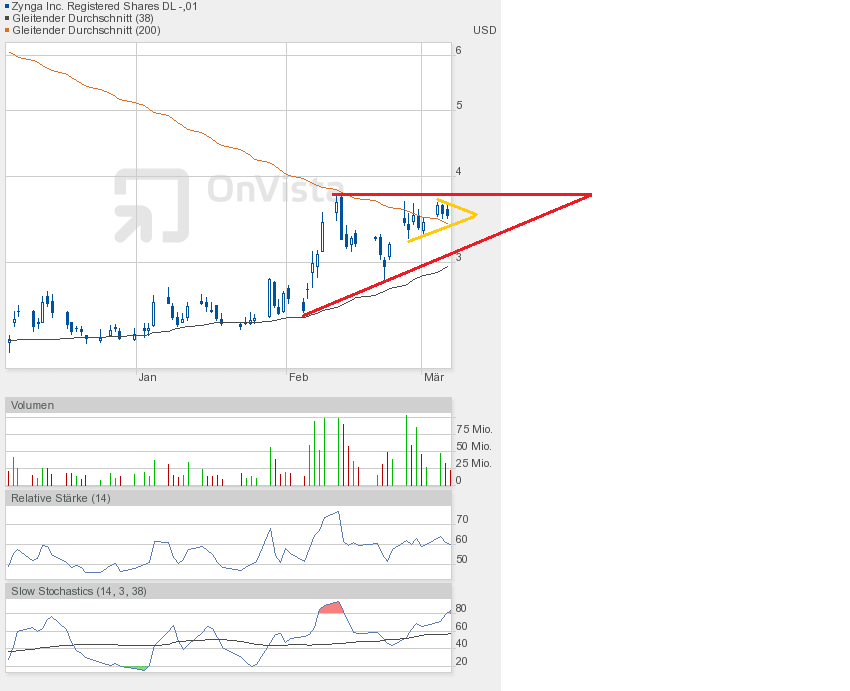Click the orange 200-day average legend square

pos(7,30)
